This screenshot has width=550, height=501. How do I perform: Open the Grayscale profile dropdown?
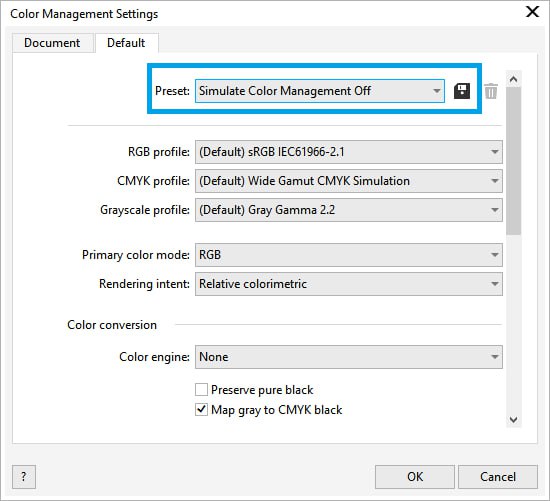349,210
